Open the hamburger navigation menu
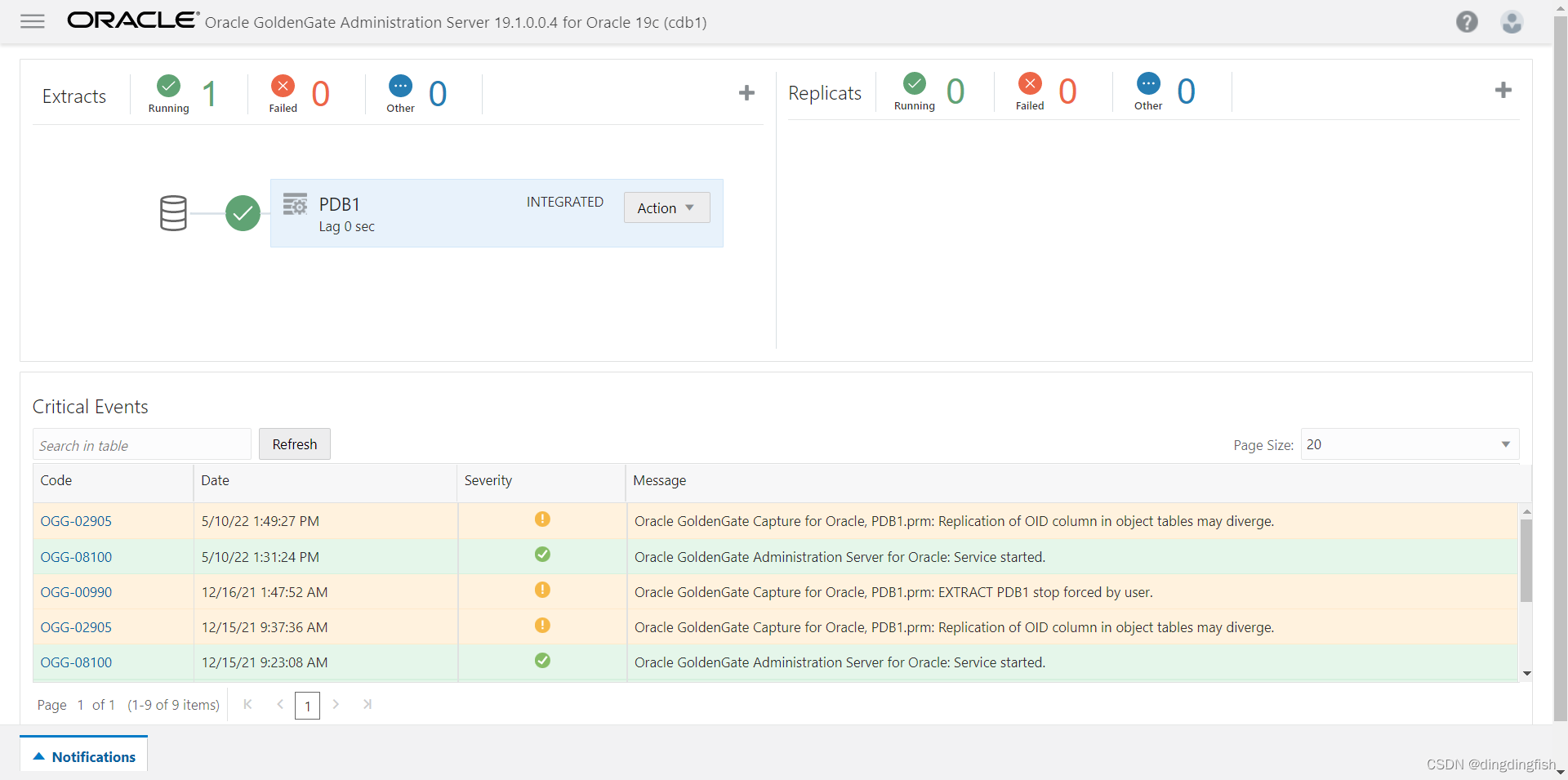 (x=33, y=21)
